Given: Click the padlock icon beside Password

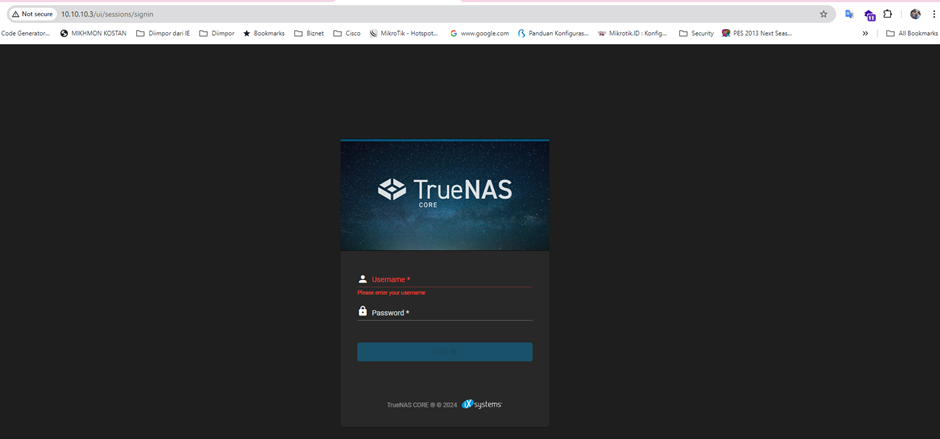Looking at the screenshot, I should [x=363, y=312].
